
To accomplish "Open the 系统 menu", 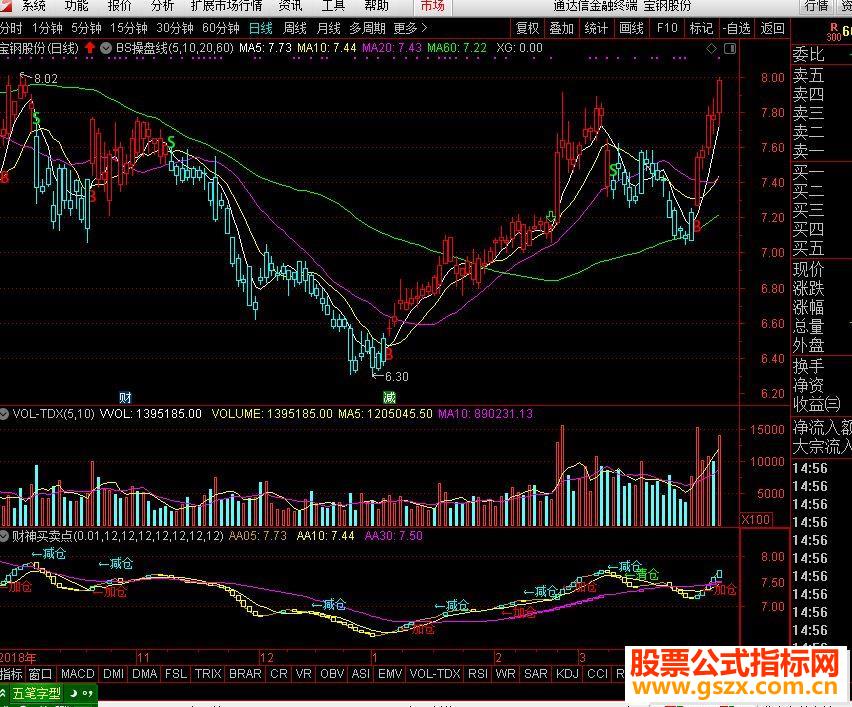I will pos(33,6).
